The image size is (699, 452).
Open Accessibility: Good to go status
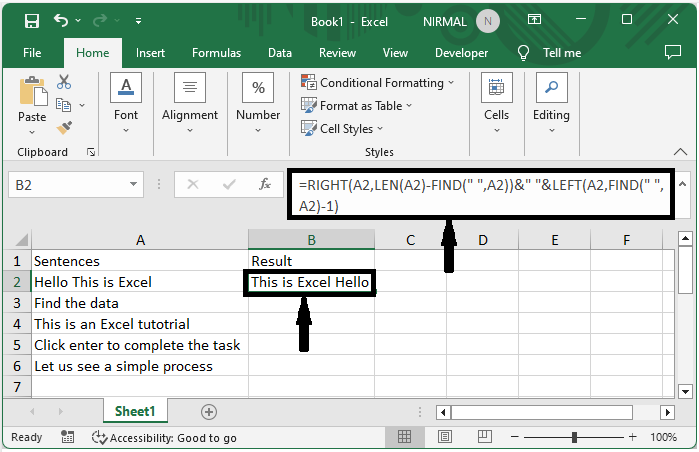pyautogui.click(x=164, y=438)
